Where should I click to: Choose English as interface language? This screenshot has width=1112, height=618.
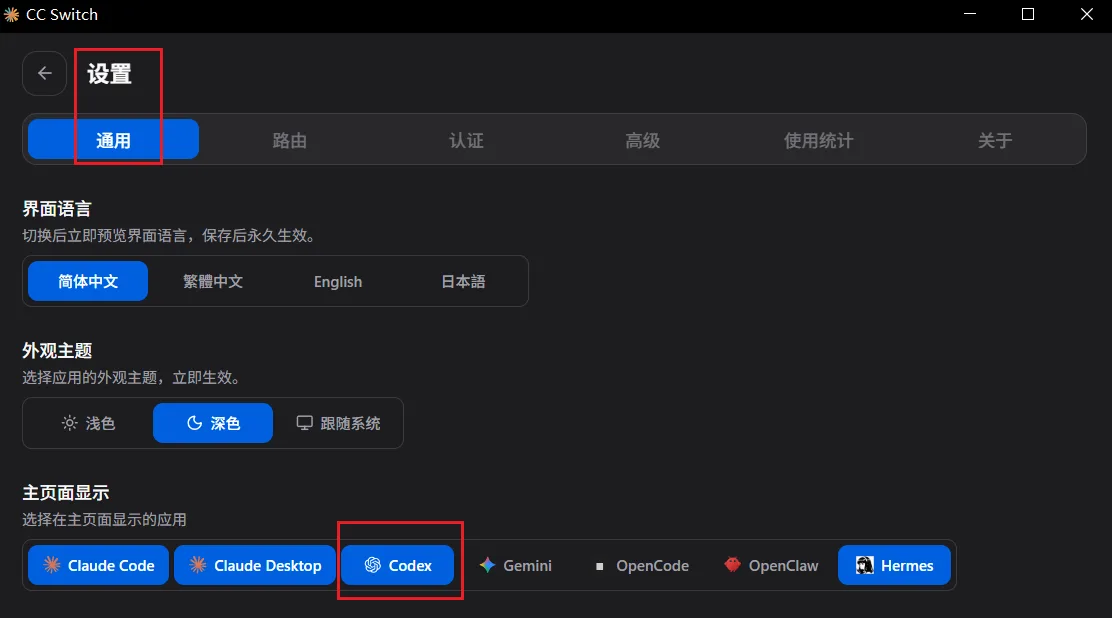click(338, 281)
